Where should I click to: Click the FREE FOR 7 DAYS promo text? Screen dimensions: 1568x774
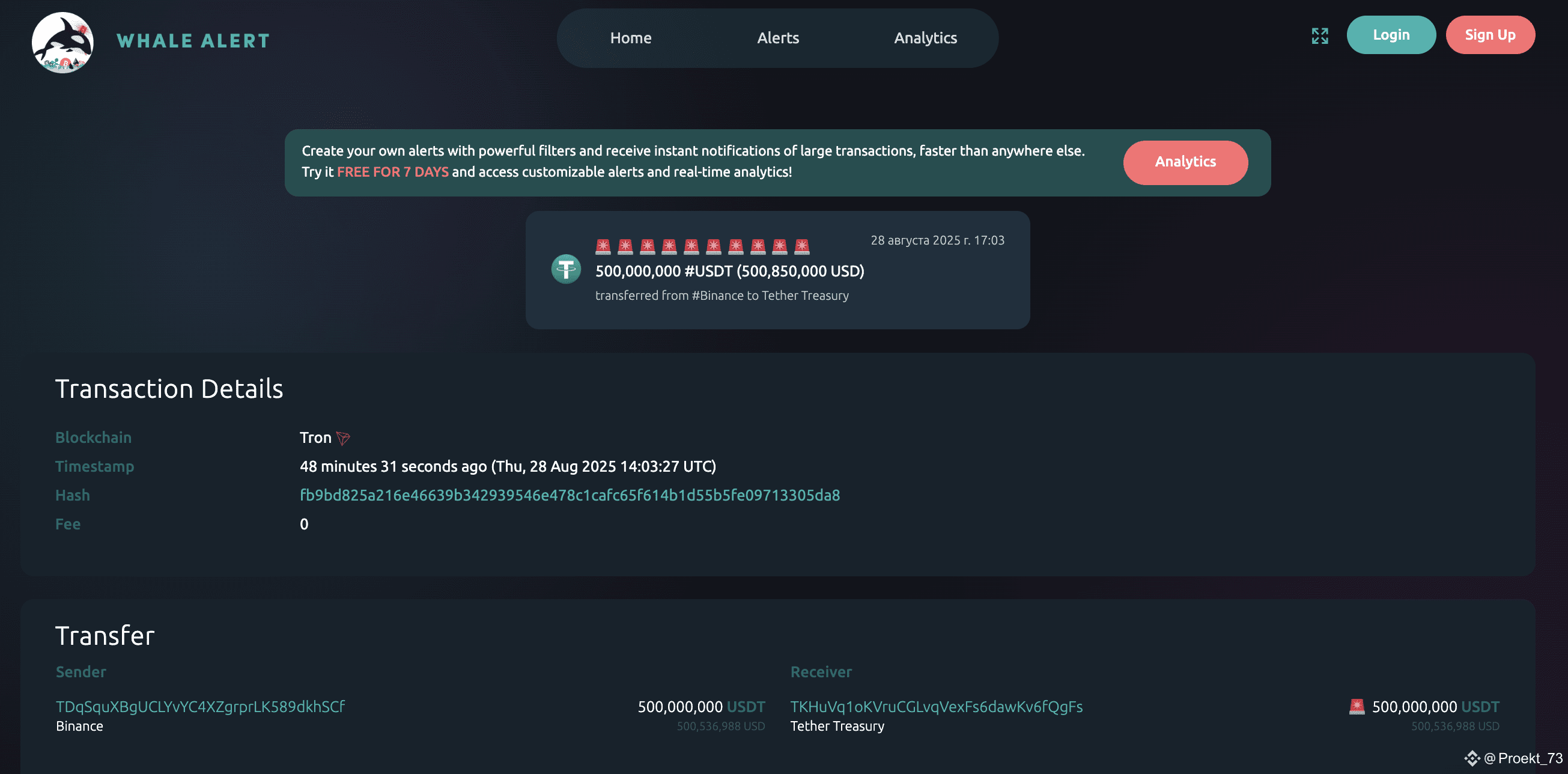point(393,172)
